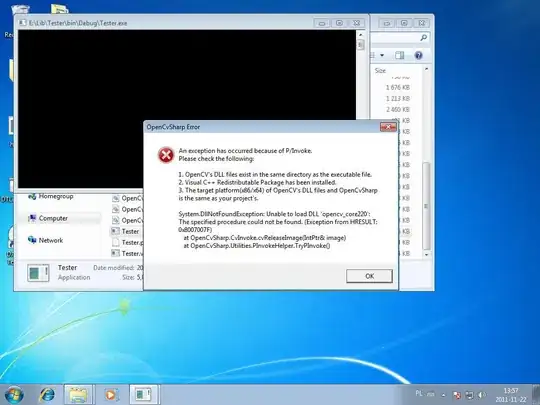Screen dimensions: 540x405
Task: Switch to the Tester application taskbar button
Action: tap(143, 395)
